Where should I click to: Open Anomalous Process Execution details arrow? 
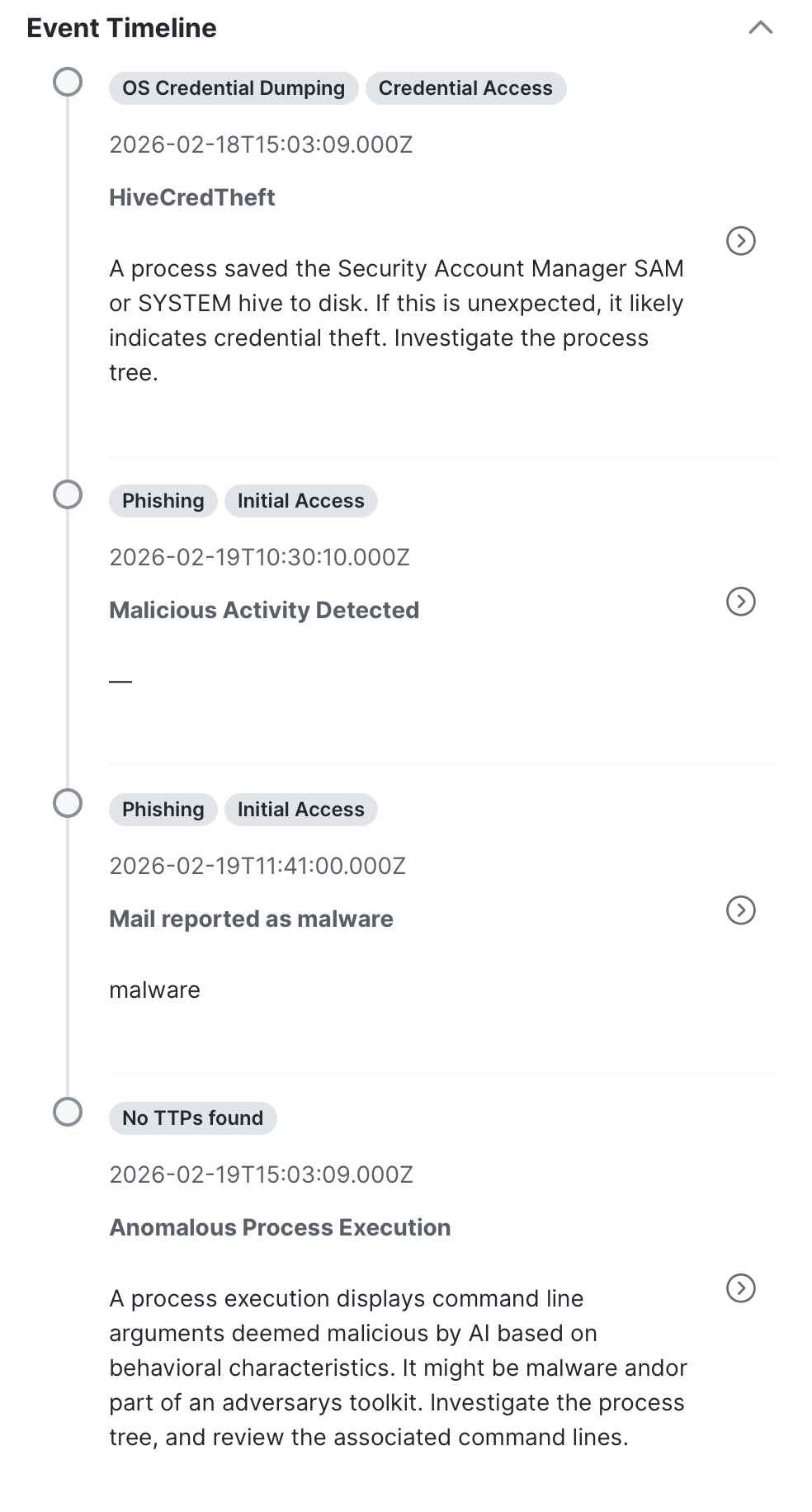click(x=740, y=1288)
